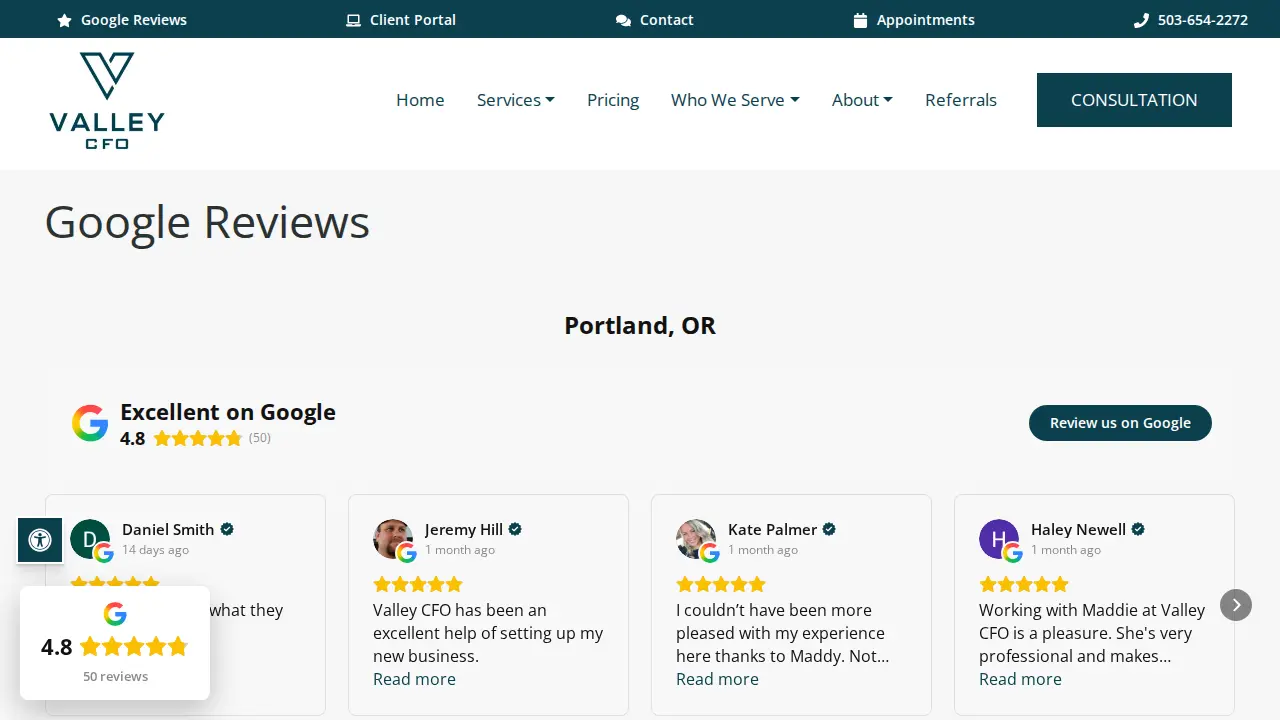Click the (50) review count text
The height and width of the screenshot is (720, 1280).
point(260,438)
